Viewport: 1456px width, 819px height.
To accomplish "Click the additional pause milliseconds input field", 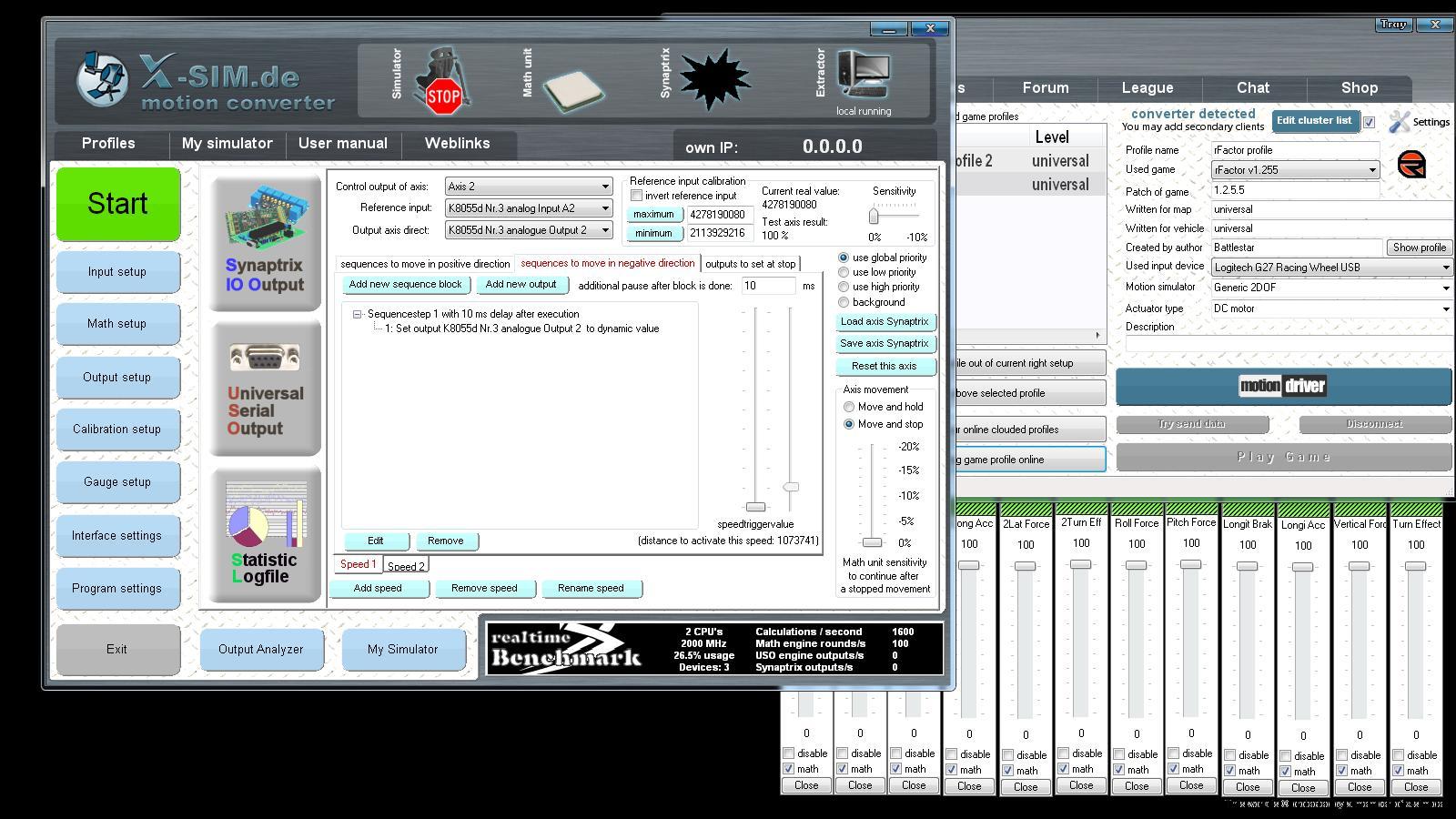I will [768, 286].
